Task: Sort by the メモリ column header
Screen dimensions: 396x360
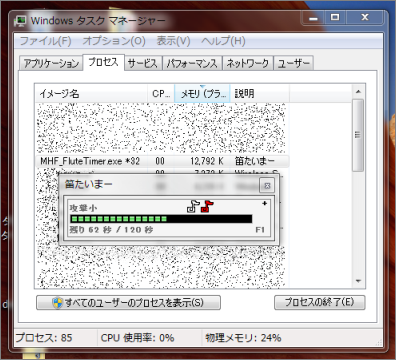Action: pyautogui.click(x=202, y=94)
